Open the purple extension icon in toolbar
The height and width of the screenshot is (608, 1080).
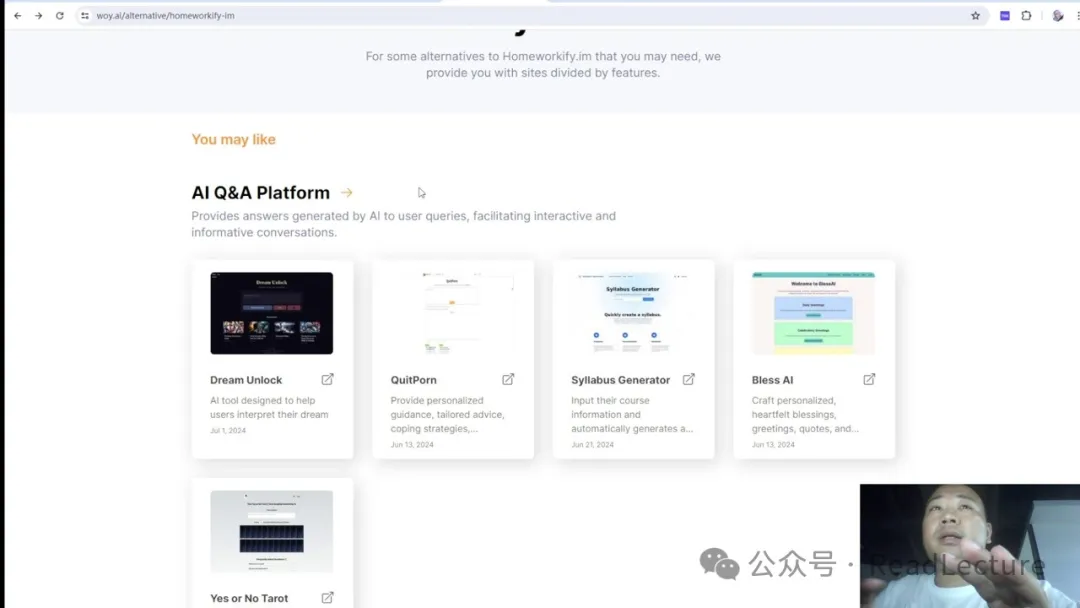tap(1005, 16)
